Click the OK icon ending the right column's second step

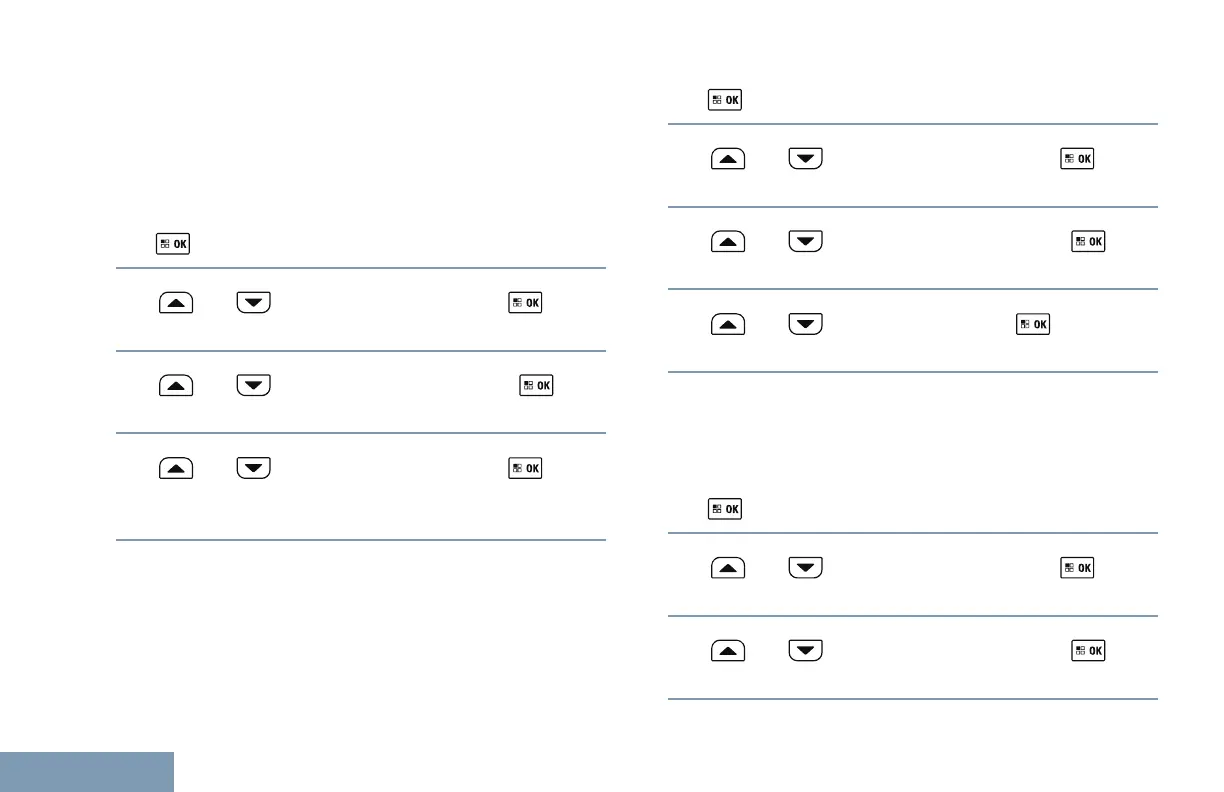(x=1088, y=241)
